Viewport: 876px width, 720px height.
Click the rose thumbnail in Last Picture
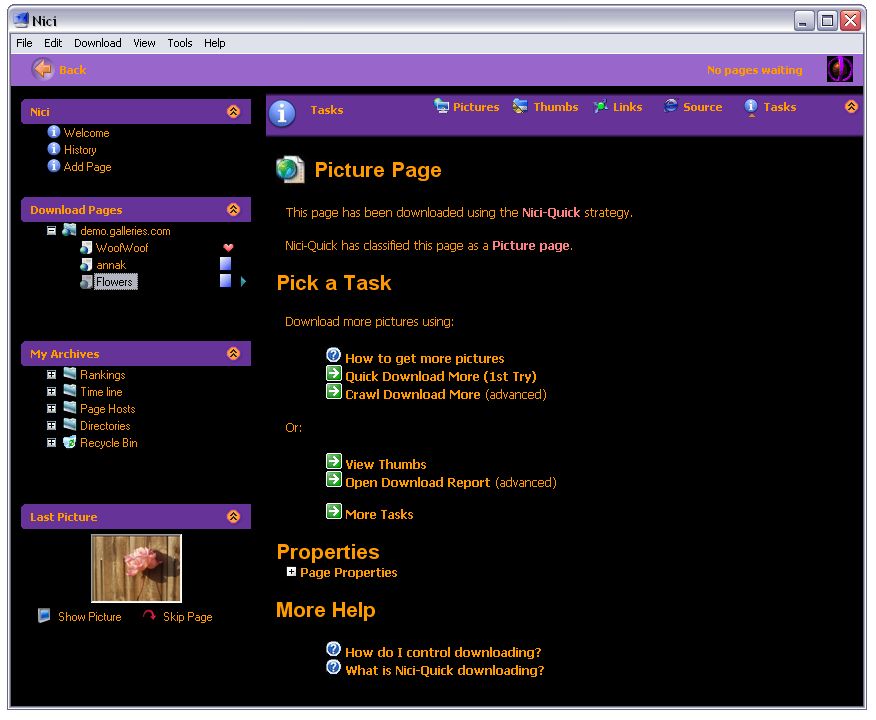(x=136, y=568)
